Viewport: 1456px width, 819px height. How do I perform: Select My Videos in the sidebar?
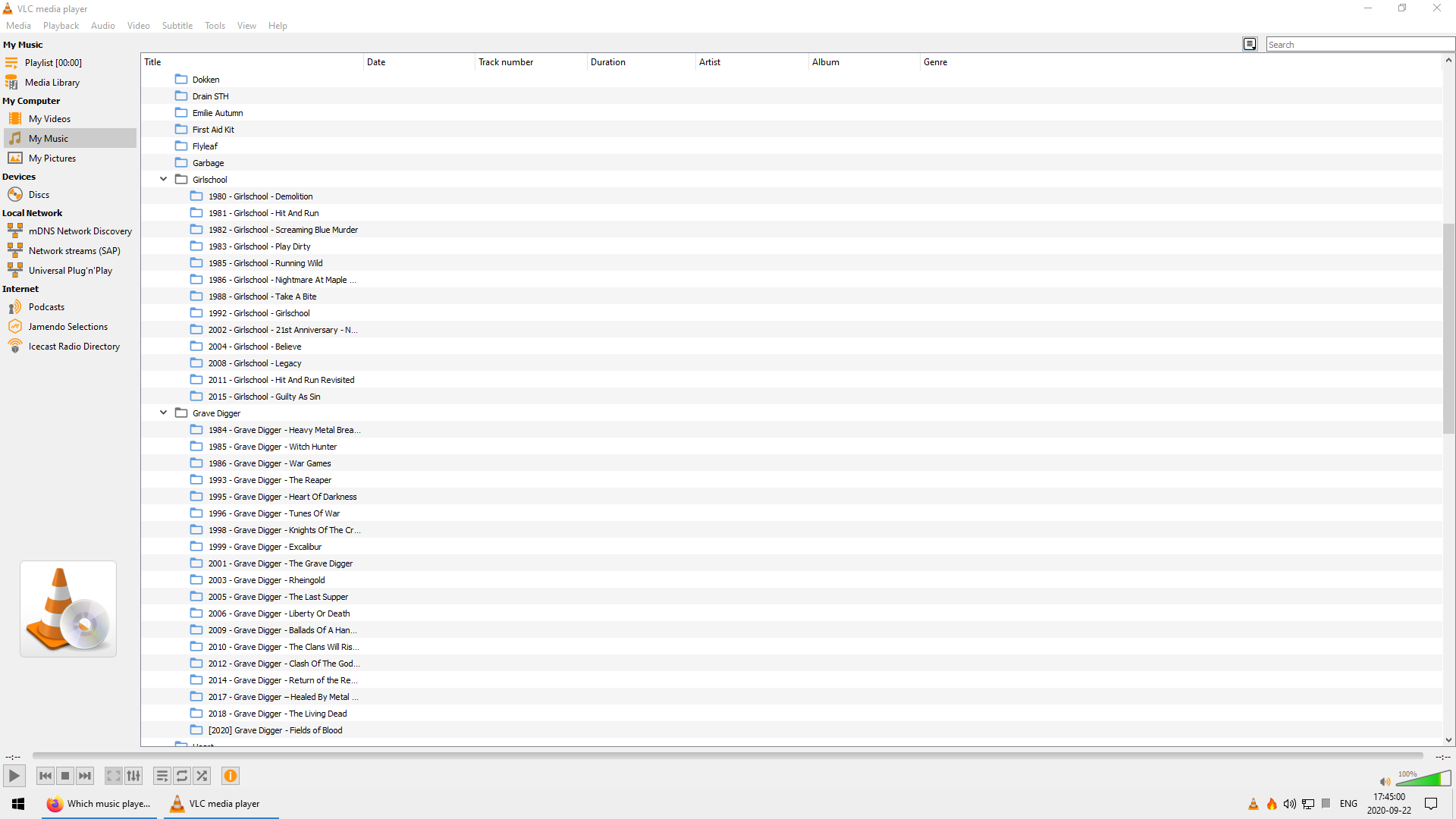click(x=50, y=119)
